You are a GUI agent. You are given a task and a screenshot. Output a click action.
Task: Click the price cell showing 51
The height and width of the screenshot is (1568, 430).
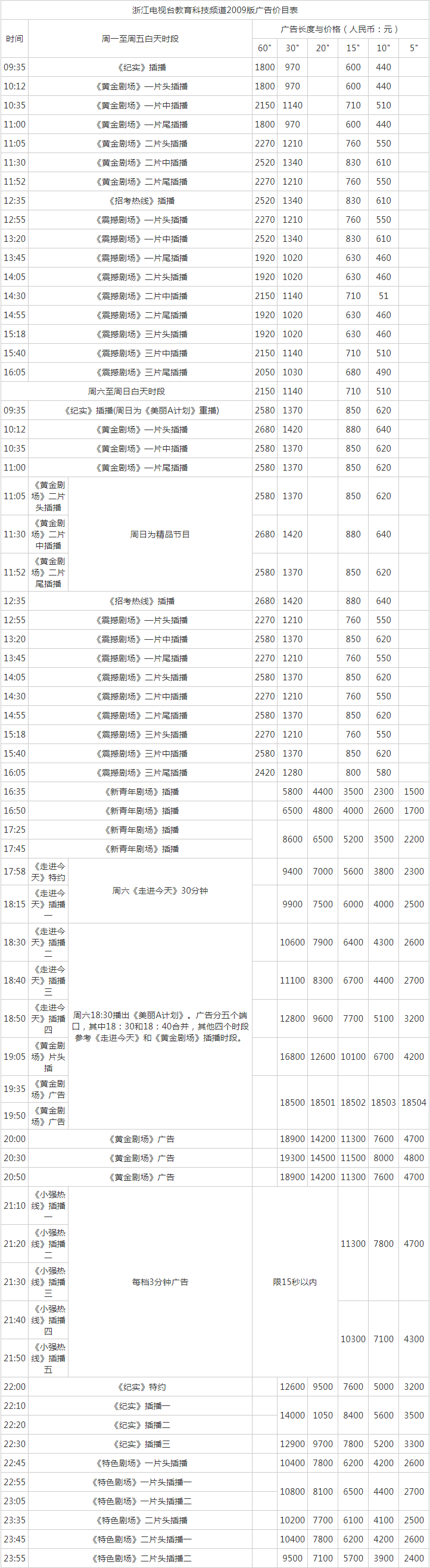coord(384,296)
